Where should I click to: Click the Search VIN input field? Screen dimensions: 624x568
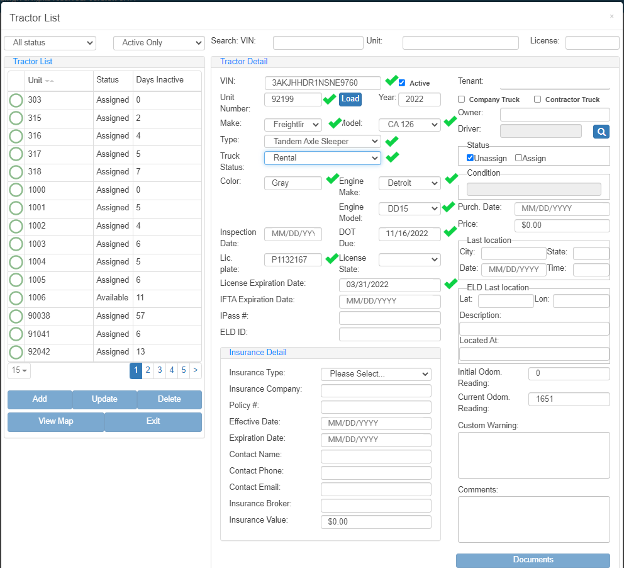(x=318, y=43)
